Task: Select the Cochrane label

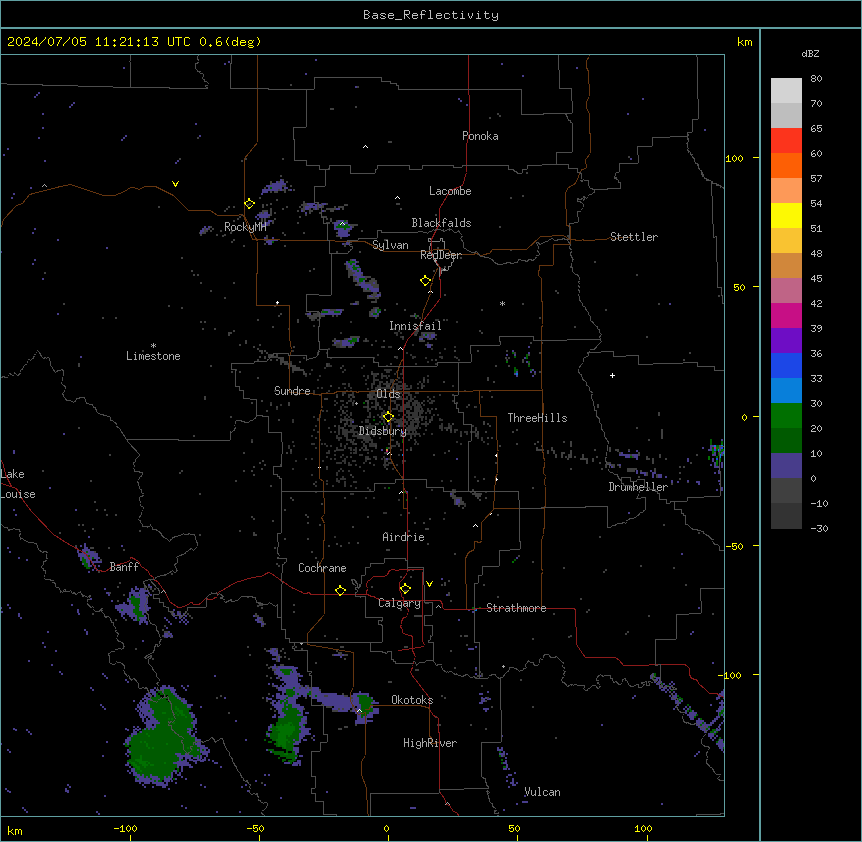Action: (322, 568)
